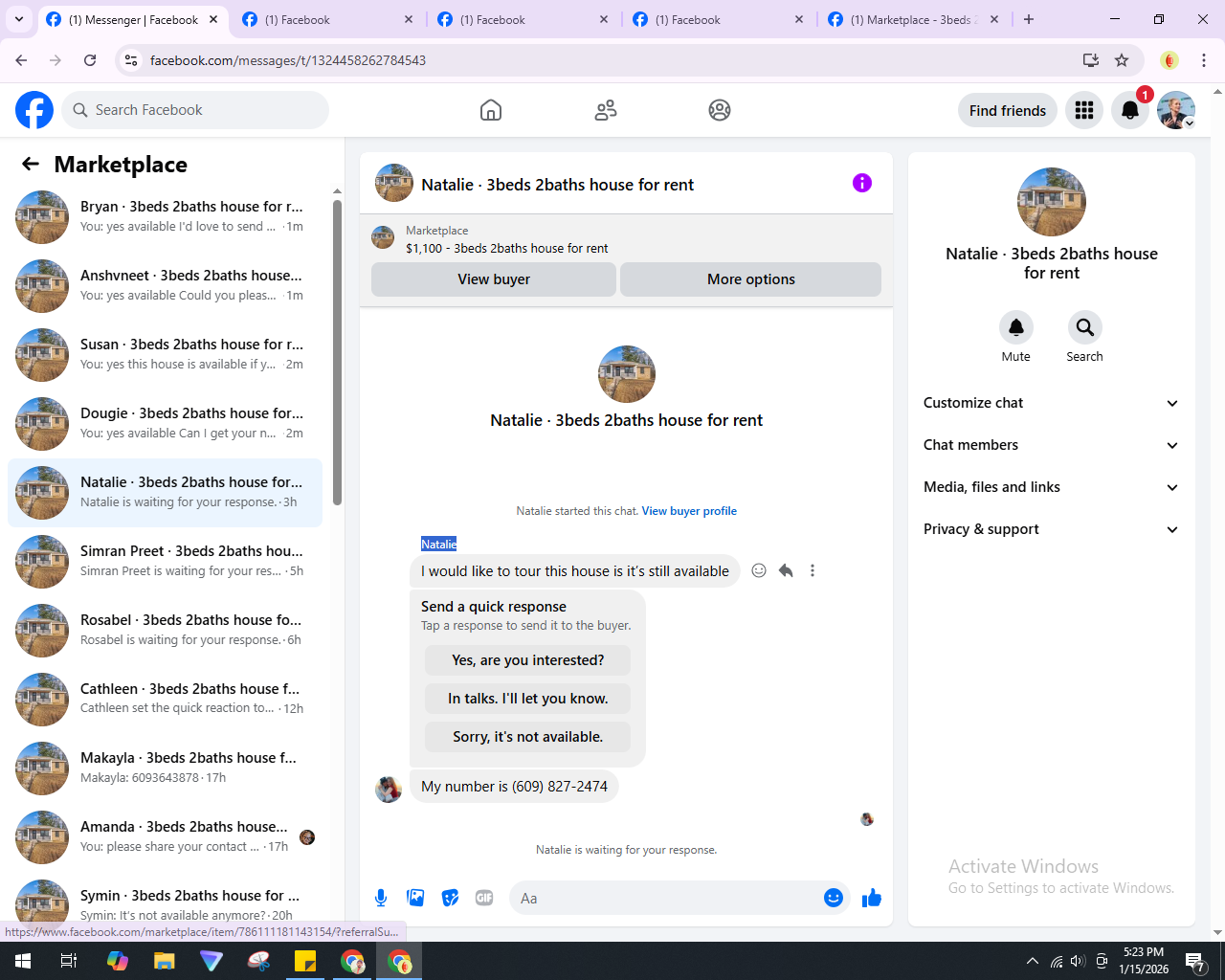Image resolution: width=1225 pixels, height=980 pixels.
Task: Record a voice clip with the microphone
Action: pos(381,898)
